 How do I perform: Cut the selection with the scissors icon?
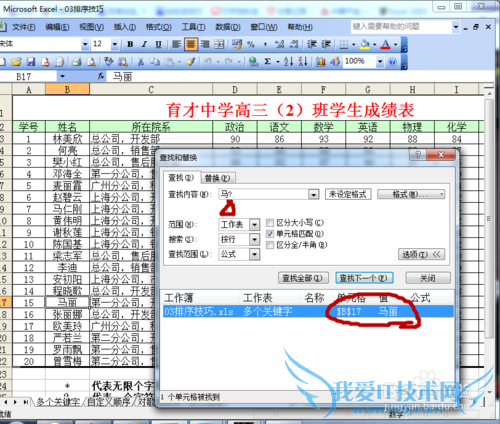pos(141,62)
